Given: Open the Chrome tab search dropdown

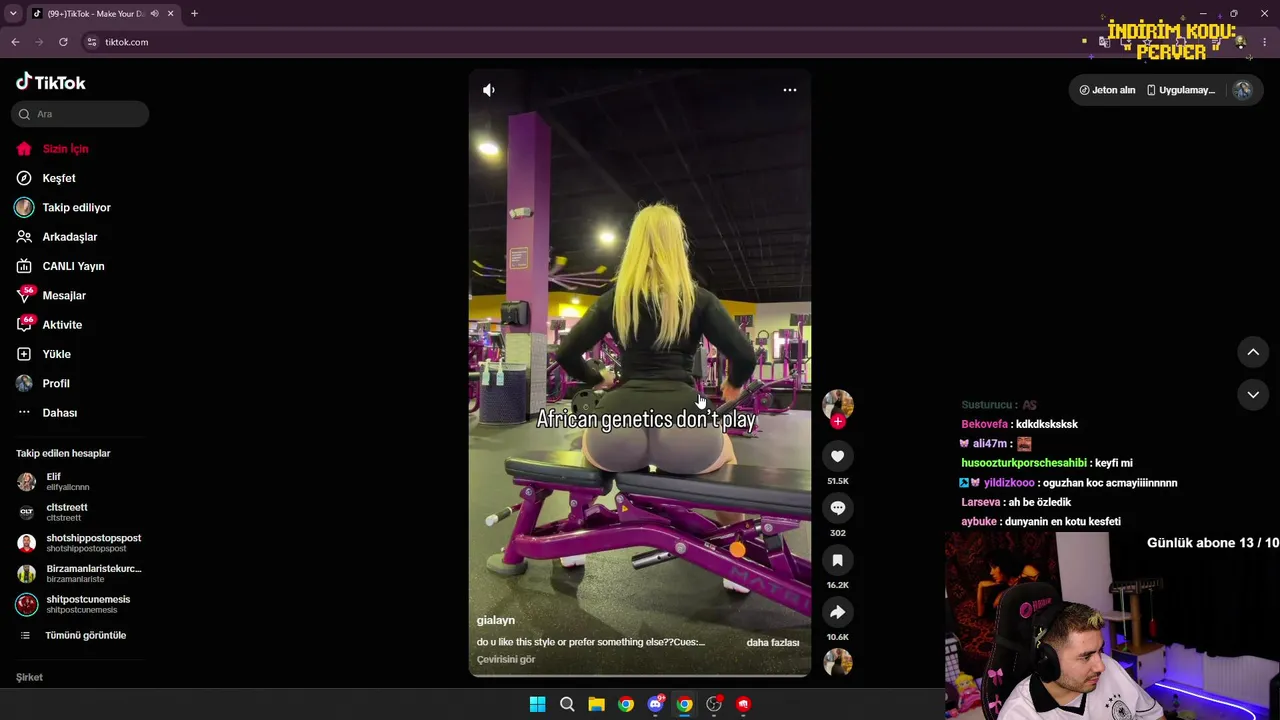Looking at the screenshot, I should pyautogui.click(x=13, y=14).
